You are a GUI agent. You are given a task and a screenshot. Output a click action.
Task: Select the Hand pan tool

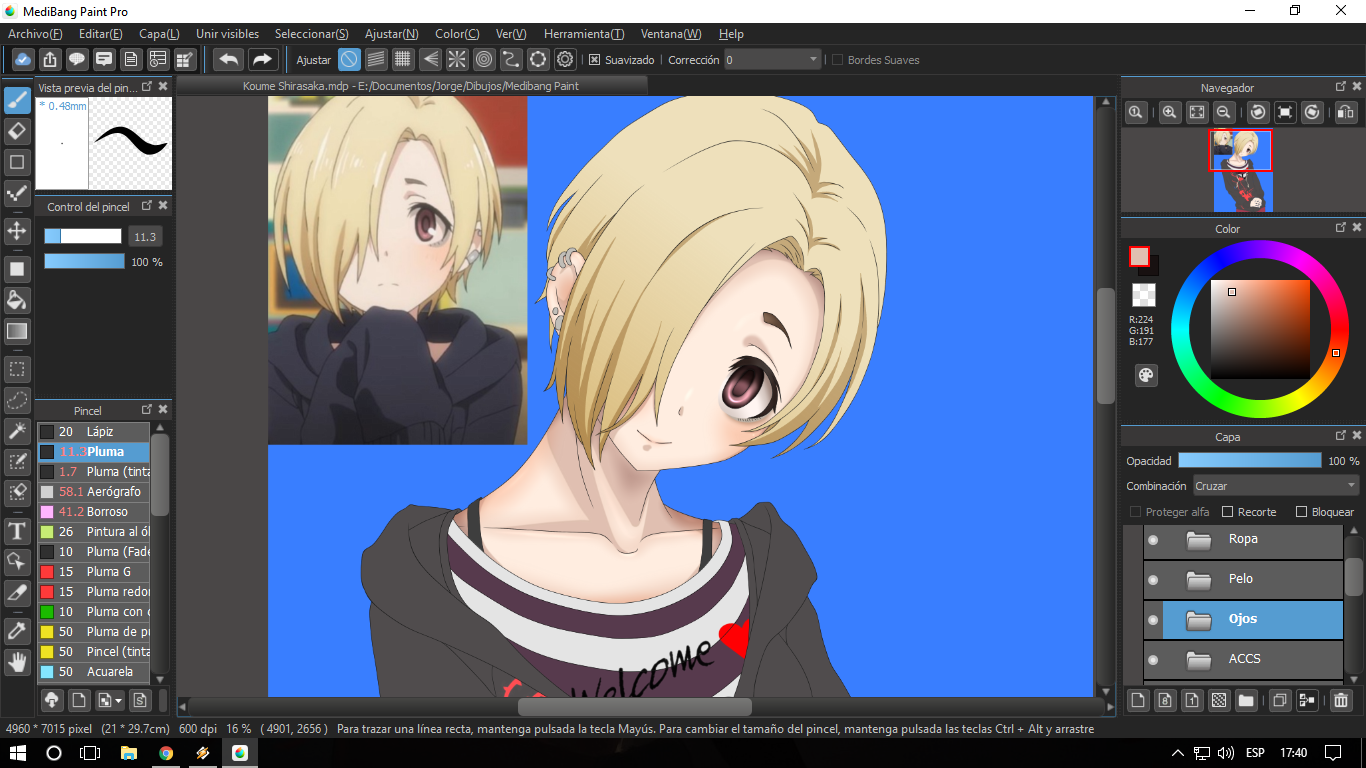click(x=17, y=661)
